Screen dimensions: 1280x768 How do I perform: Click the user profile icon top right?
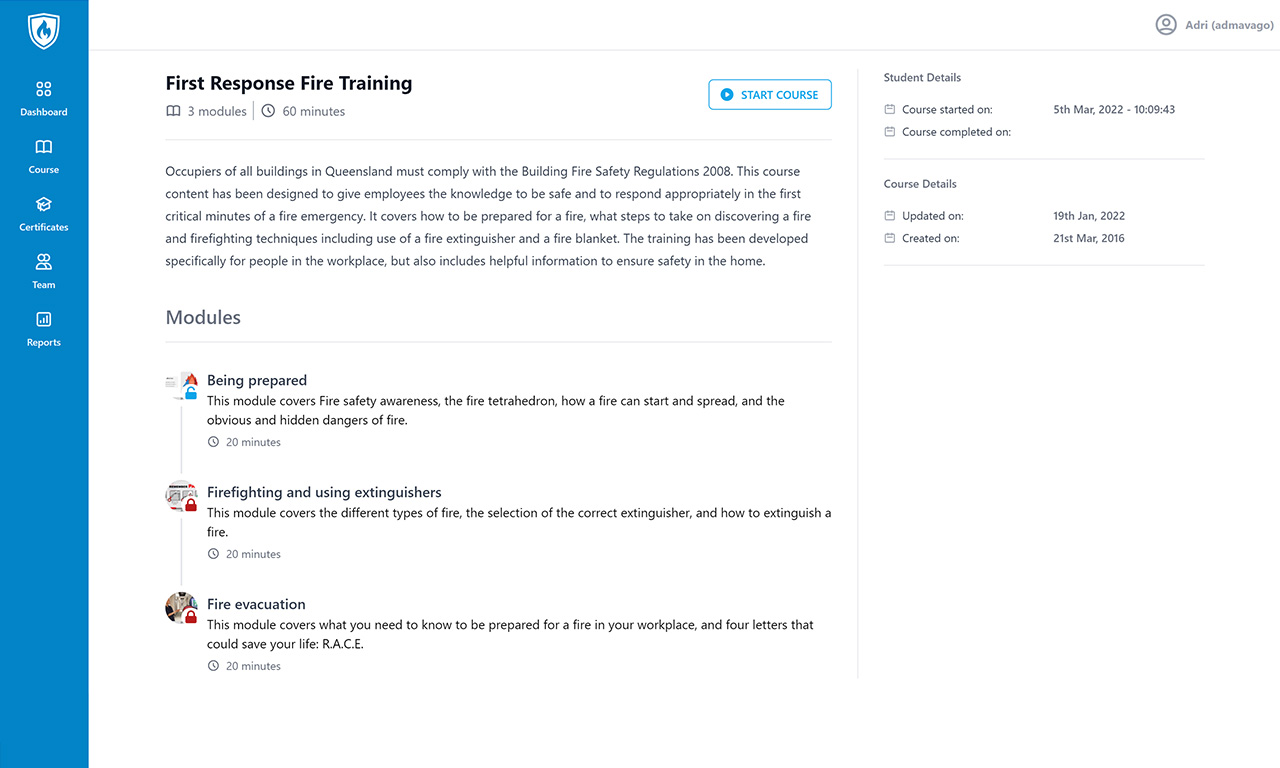point(1165,24)
